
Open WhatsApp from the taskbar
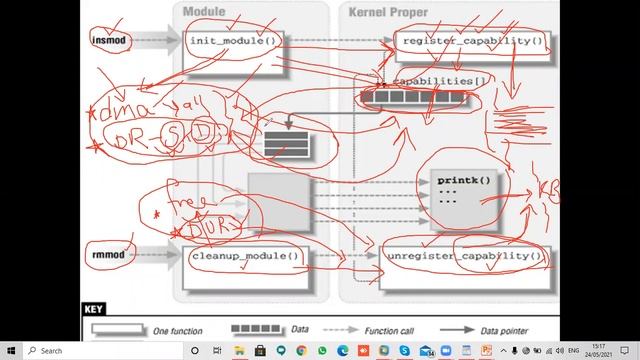coord(322,351)
